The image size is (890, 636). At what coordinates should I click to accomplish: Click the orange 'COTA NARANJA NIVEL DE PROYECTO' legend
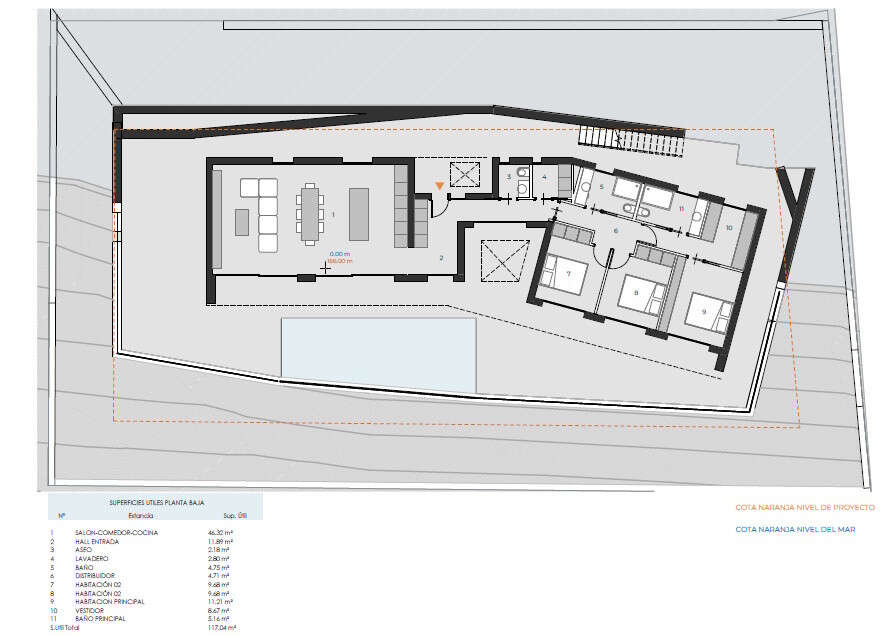point(804,507)
